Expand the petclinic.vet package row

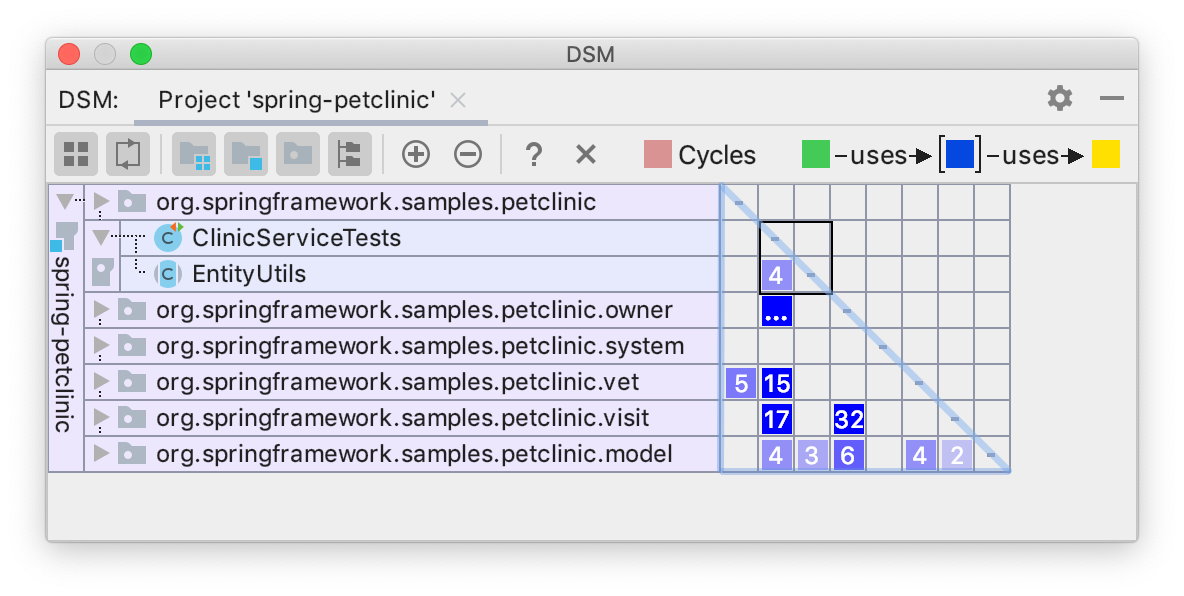point(101,382)
